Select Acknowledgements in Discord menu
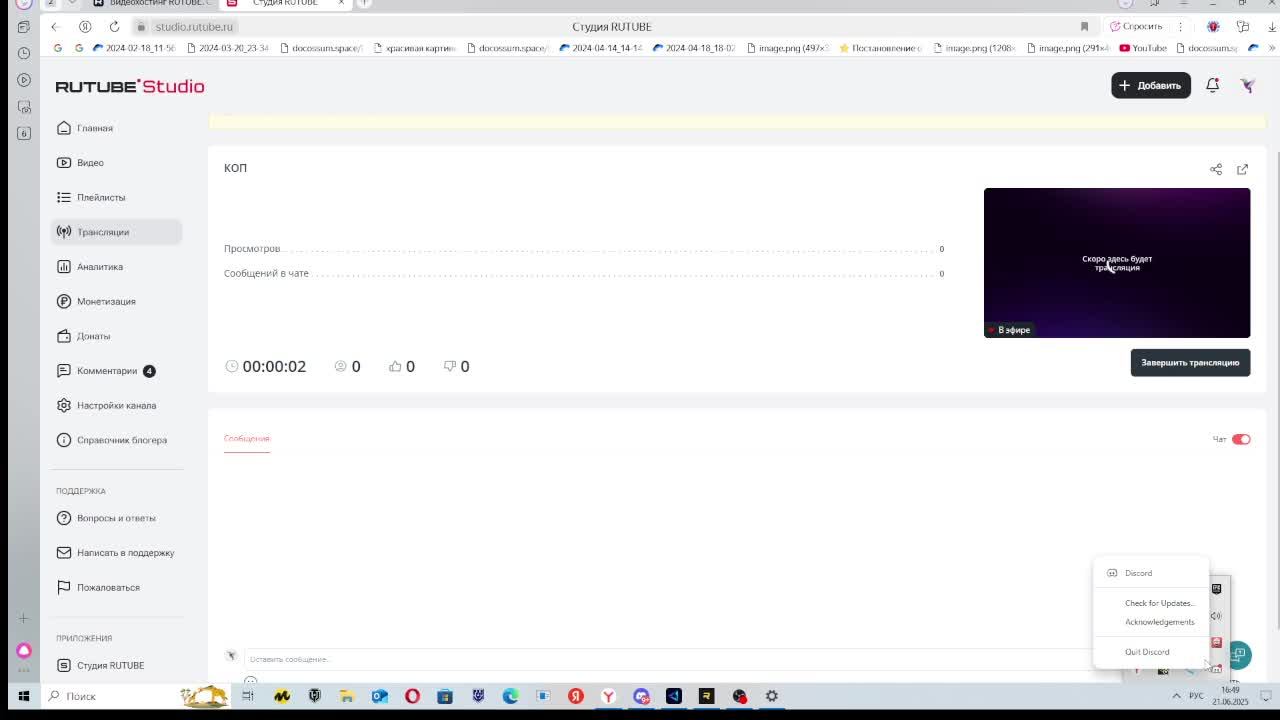 click(x=1159, y=622)
